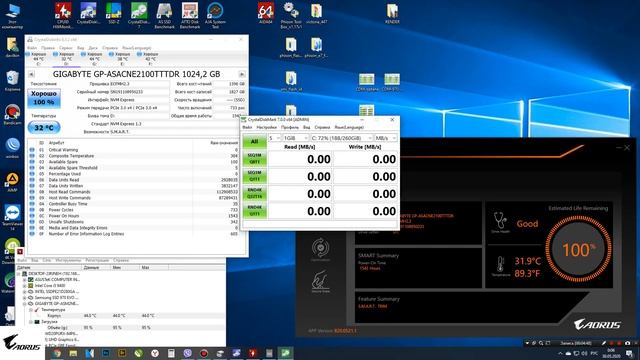
Task: Select the TeamViewer desktop icon
Action: pyautogui.click(x=12, y=217)
